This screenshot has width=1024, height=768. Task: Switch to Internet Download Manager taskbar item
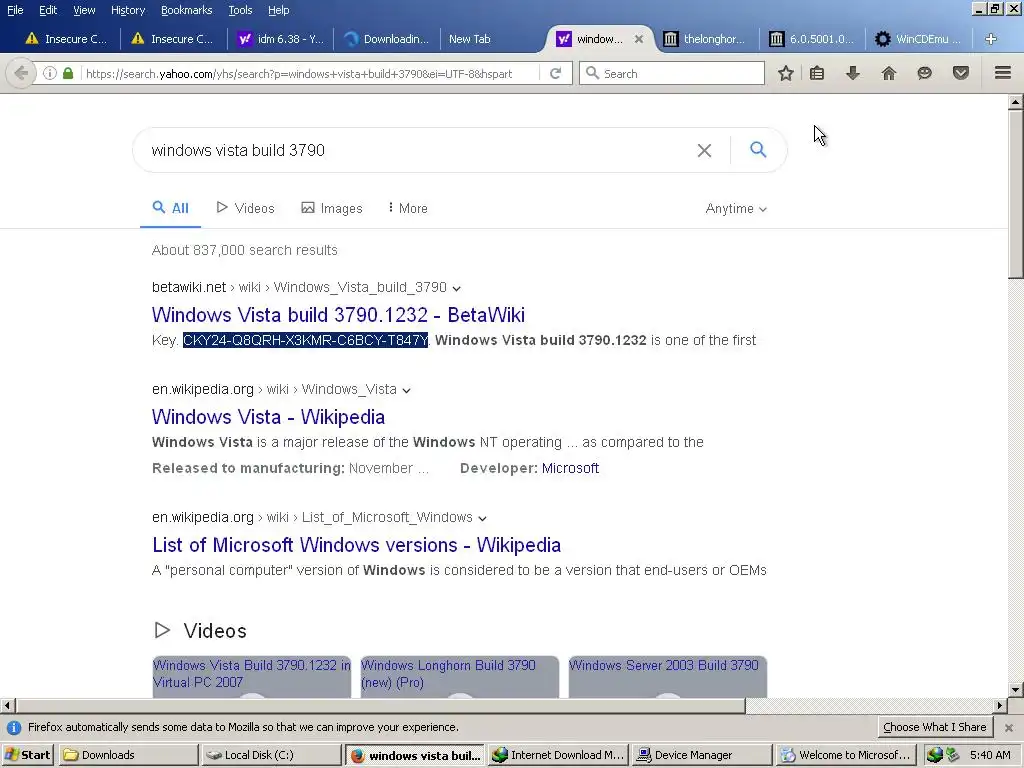558,755
